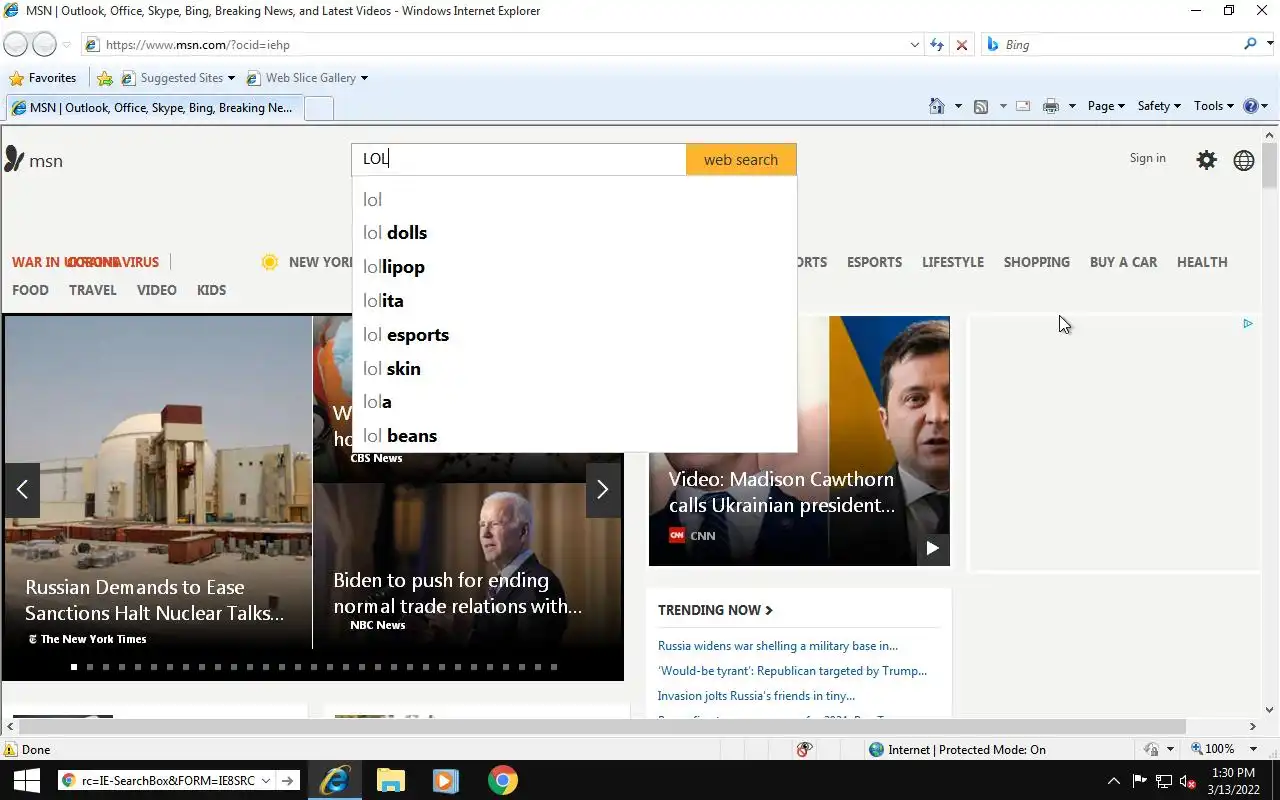Click the Print icon

click(x=1050, y=106)
